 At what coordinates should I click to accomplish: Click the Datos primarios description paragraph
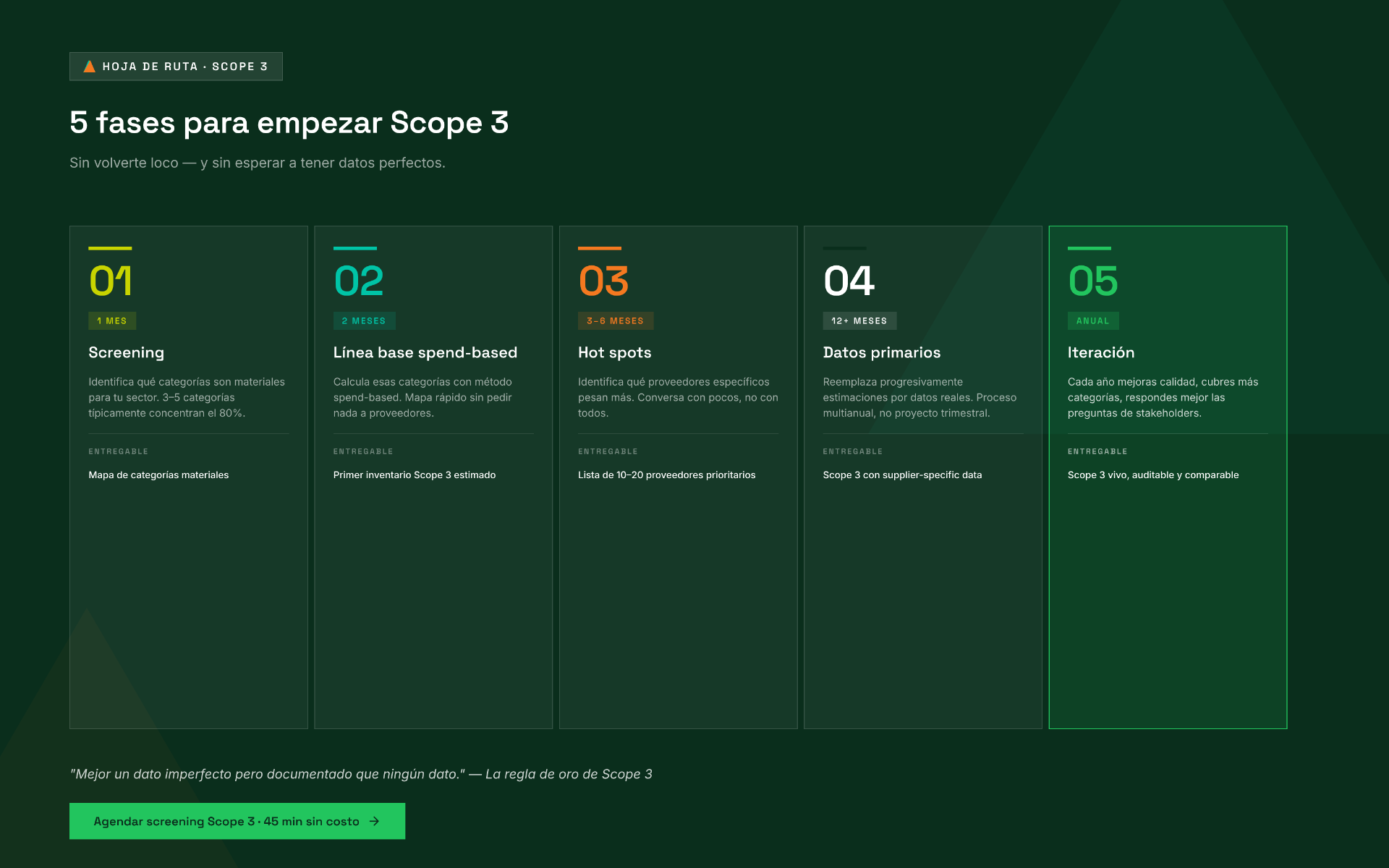point(919,397)
